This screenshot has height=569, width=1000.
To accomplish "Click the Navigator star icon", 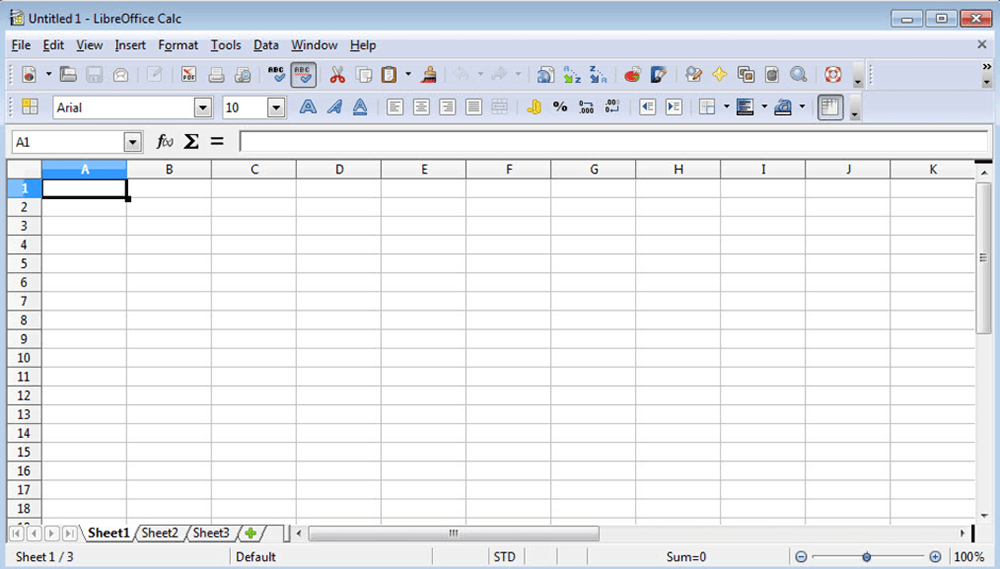I will point(719,75).
